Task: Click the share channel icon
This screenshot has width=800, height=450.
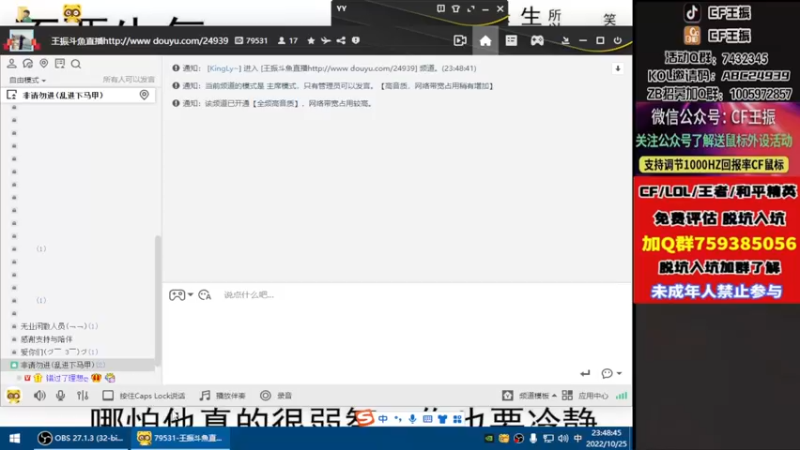Action: click(341, 40)
